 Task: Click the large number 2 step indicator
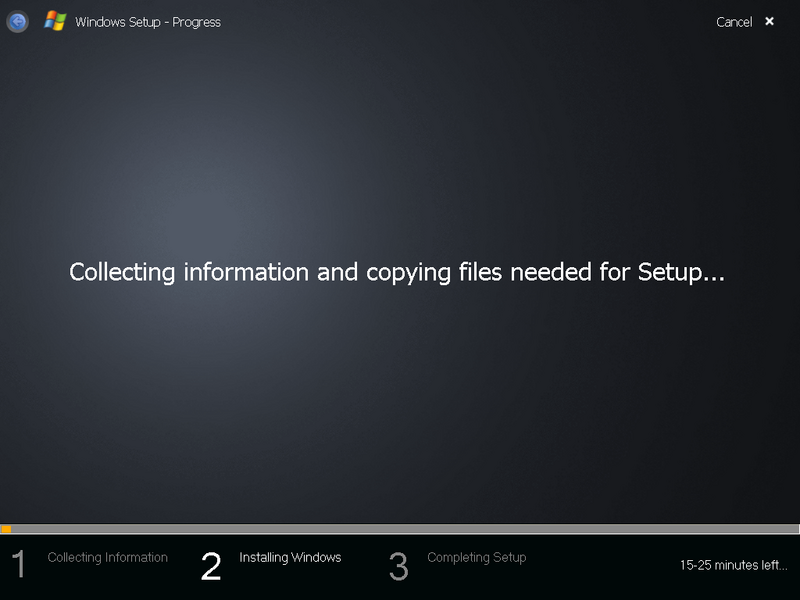(211, 566)
